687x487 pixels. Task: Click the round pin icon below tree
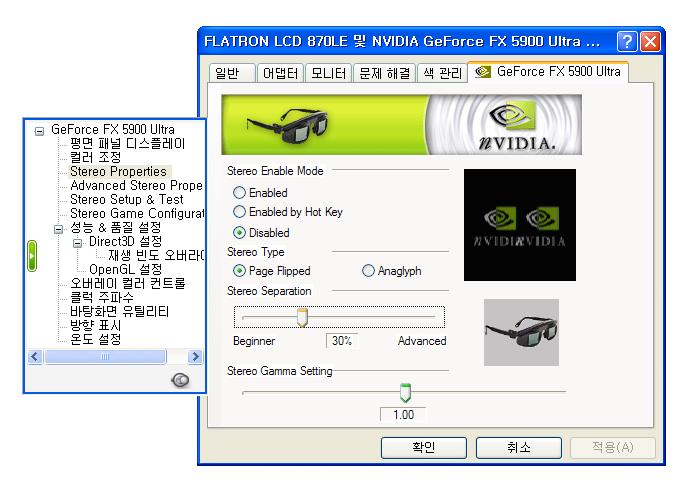click(x=181, y=379)
